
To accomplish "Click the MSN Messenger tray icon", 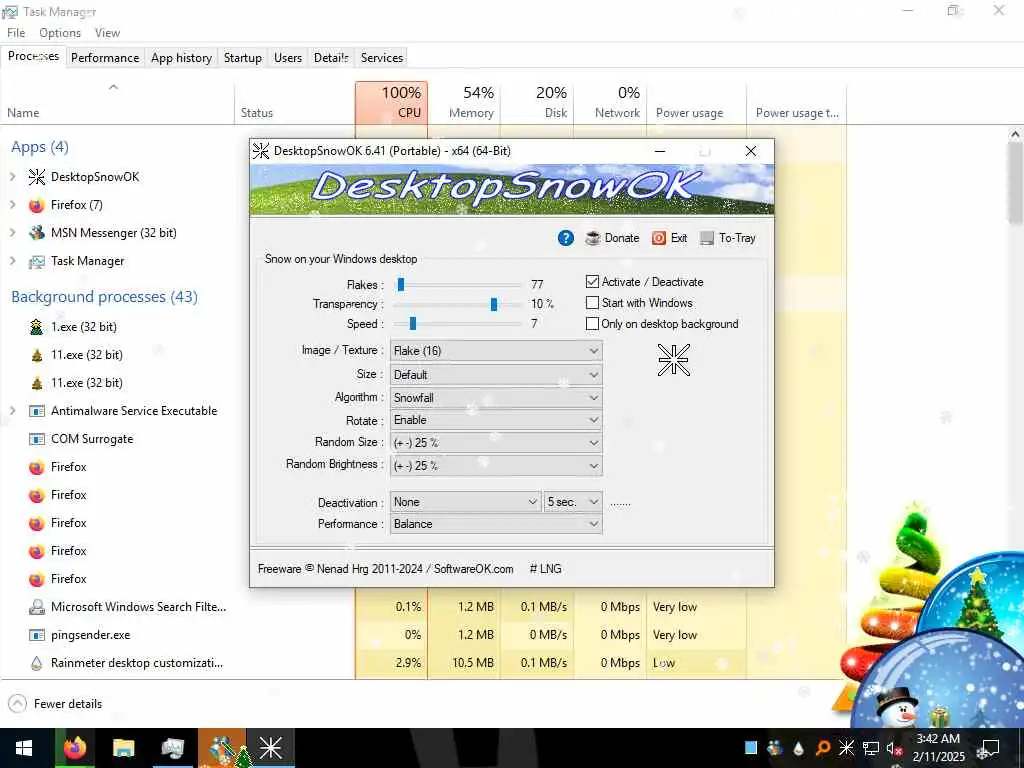I will click(775, 748).
